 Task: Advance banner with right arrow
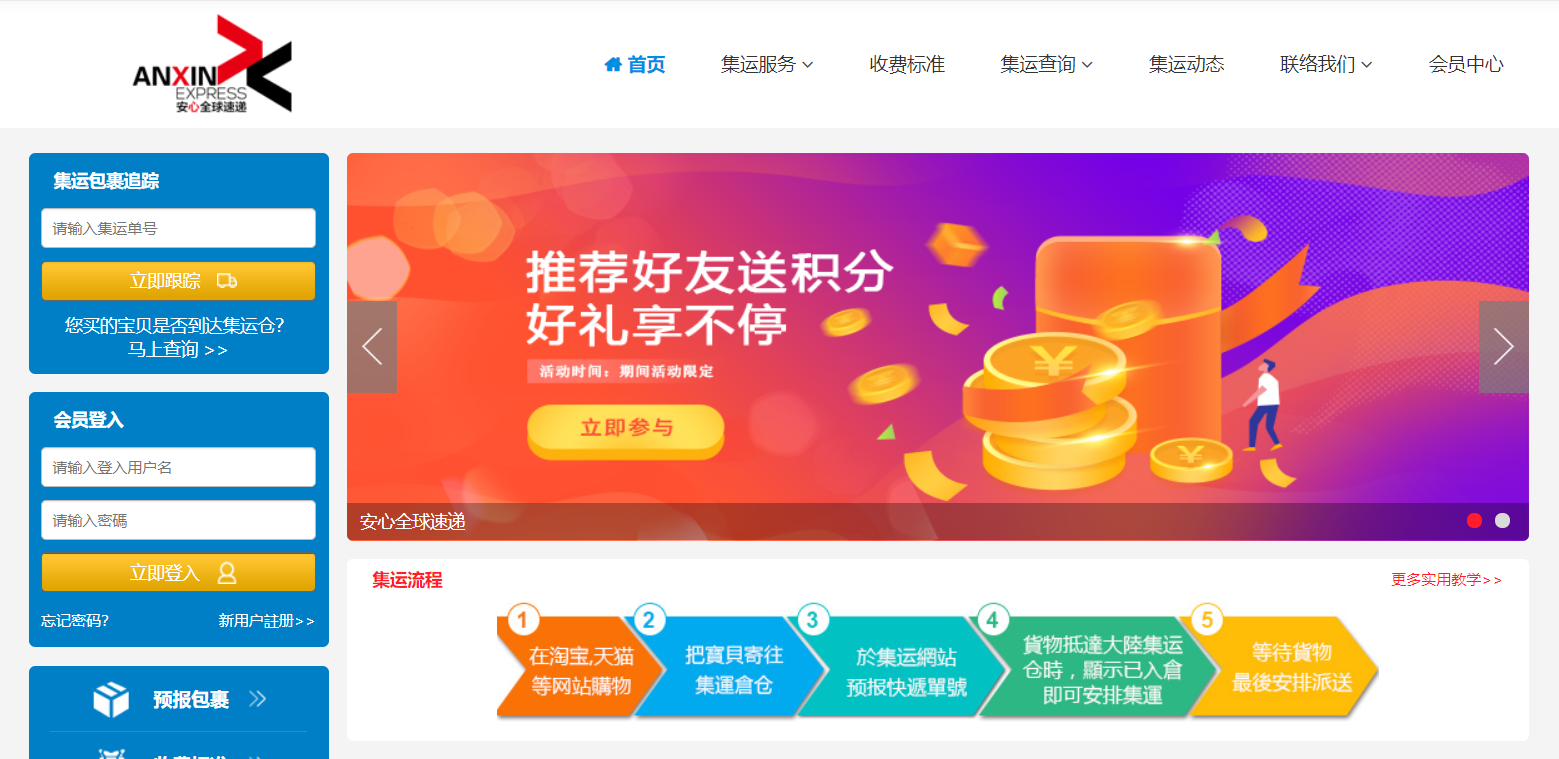coord(1503,347)
